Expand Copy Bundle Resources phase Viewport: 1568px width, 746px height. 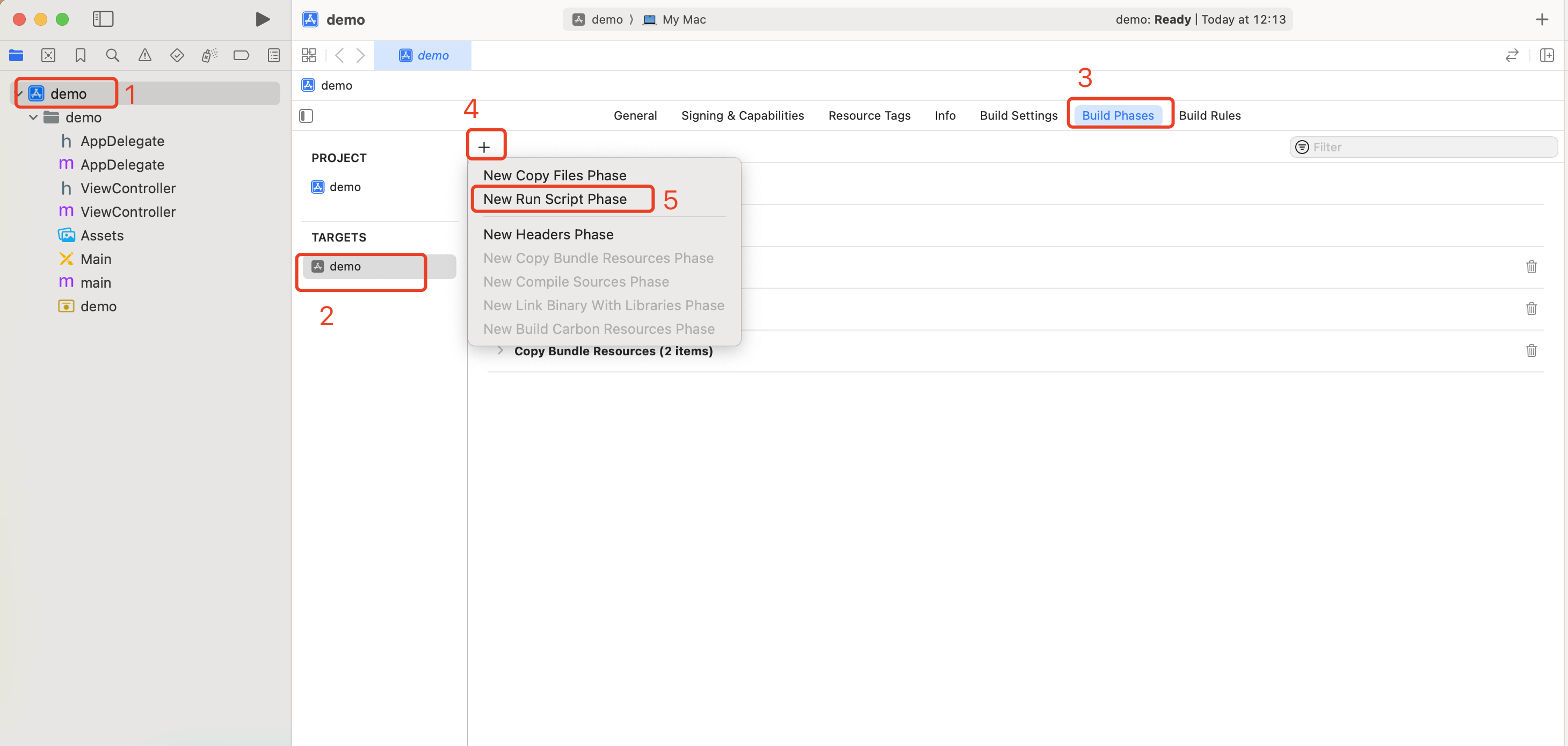(500, 350)
